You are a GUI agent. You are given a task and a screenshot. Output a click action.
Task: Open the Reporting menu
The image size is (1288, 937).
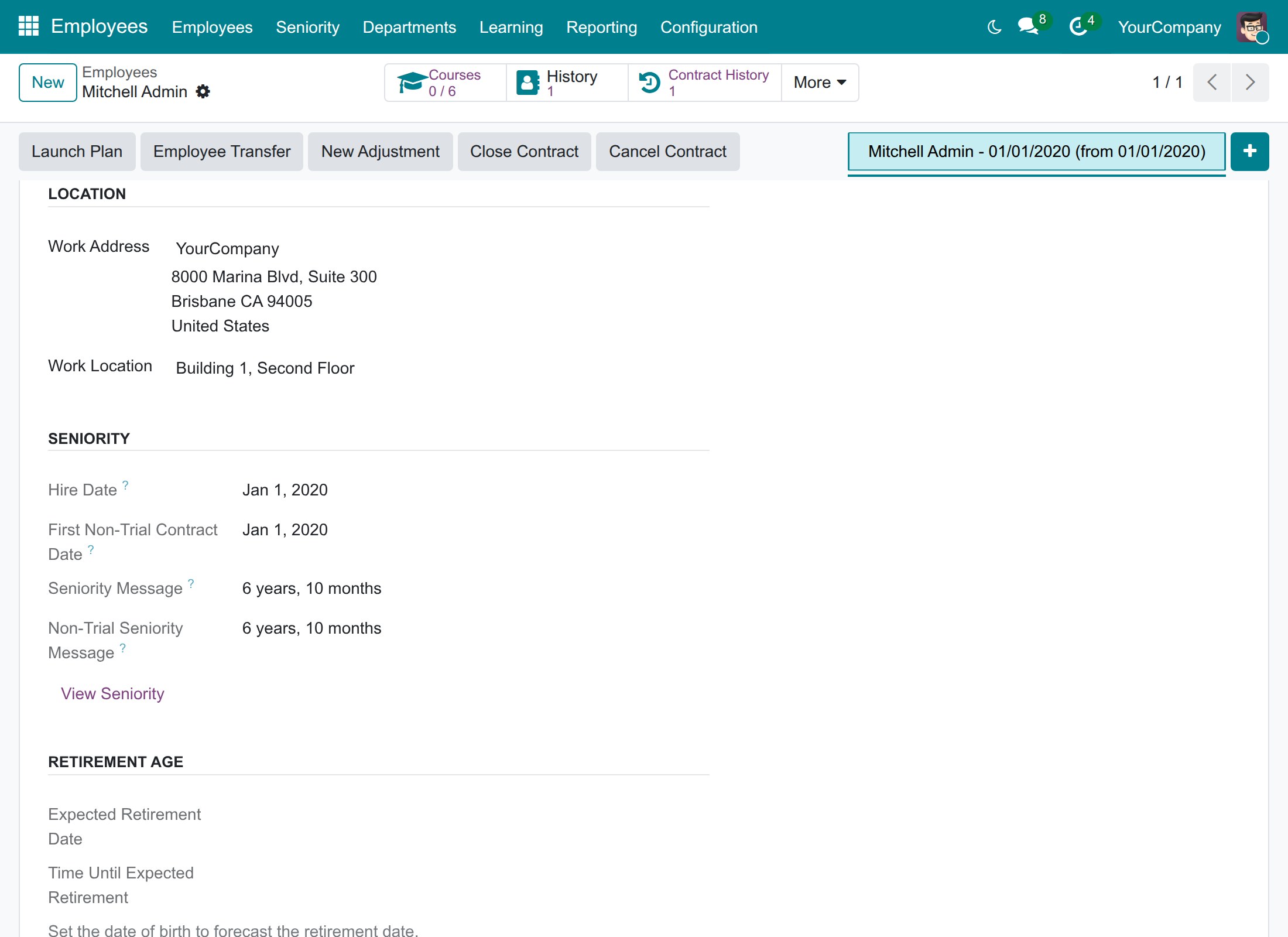601,27
